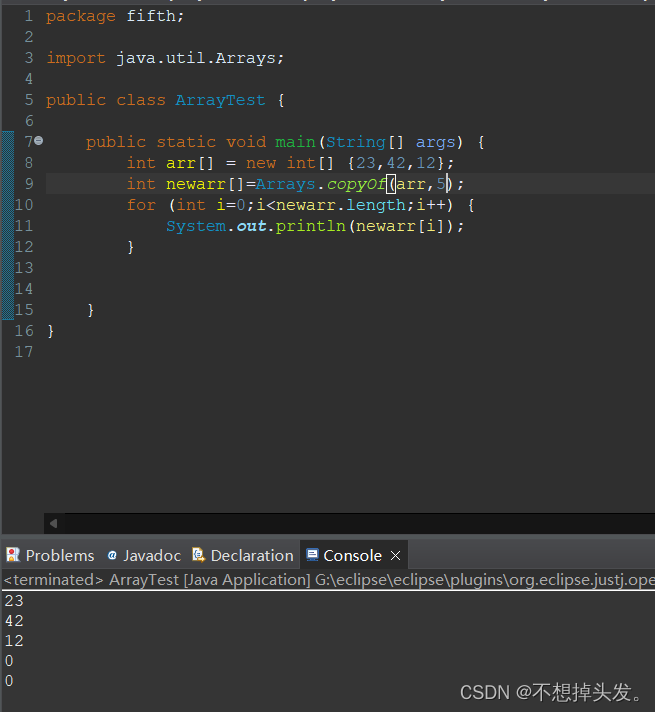The width and height of the screenshot is (655, 712).
Task: Click the closing brace on line 16
Action: [x=50, y=331]
